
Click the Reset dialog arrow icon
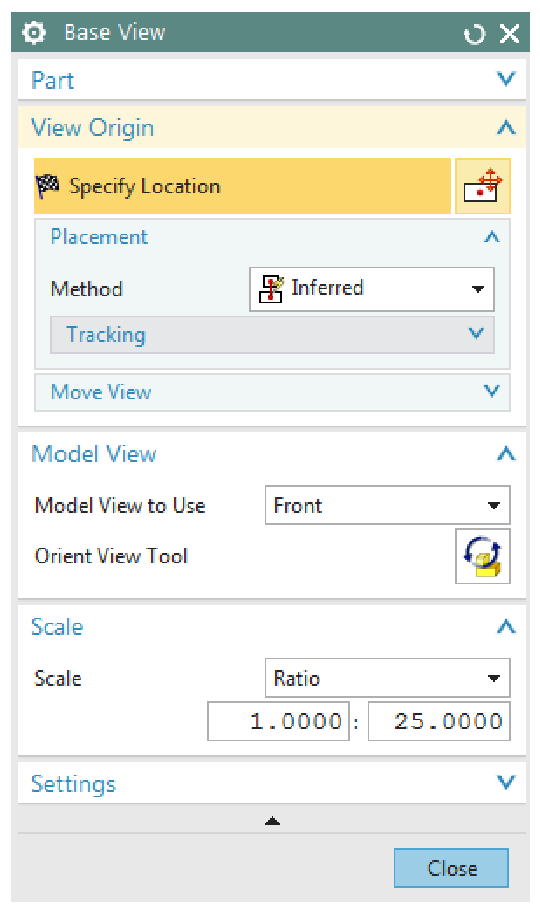(x=474, y=34)
